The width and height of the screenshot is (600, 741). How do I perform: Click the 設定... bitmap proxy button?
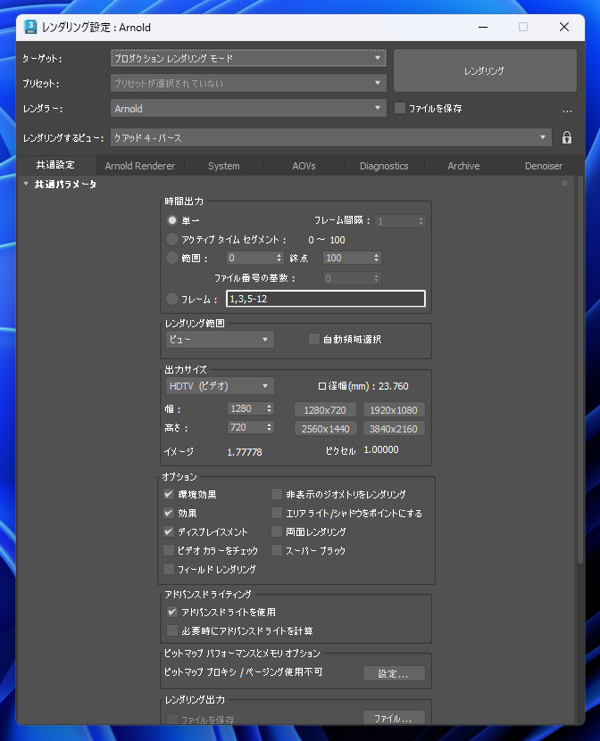tap(394, 673)
